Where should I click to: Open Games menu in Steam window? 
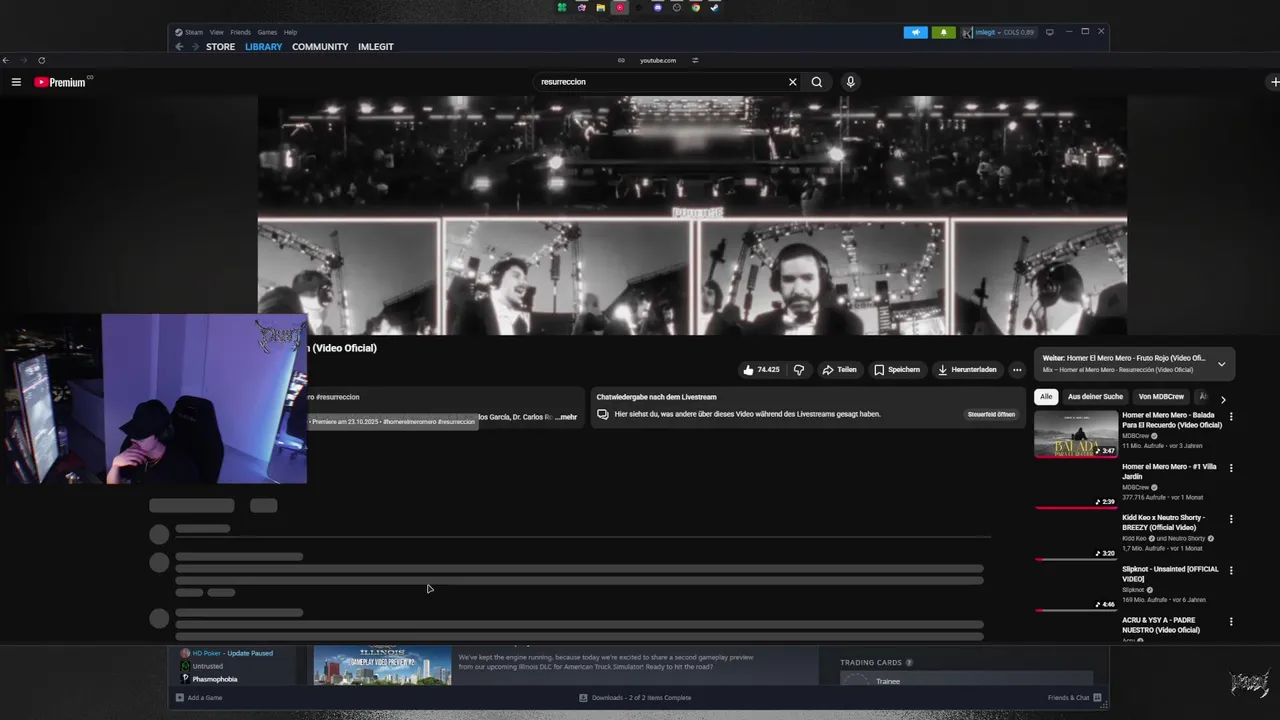pos(267,32)
